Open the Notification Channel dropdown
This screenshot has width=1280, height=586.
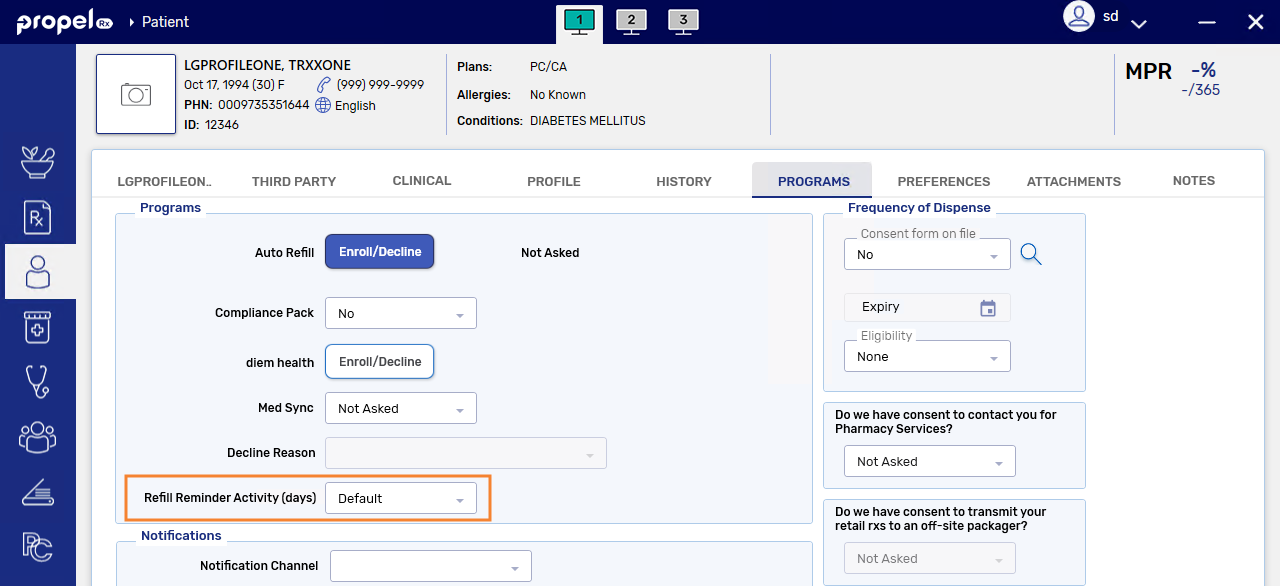[431, 566]
